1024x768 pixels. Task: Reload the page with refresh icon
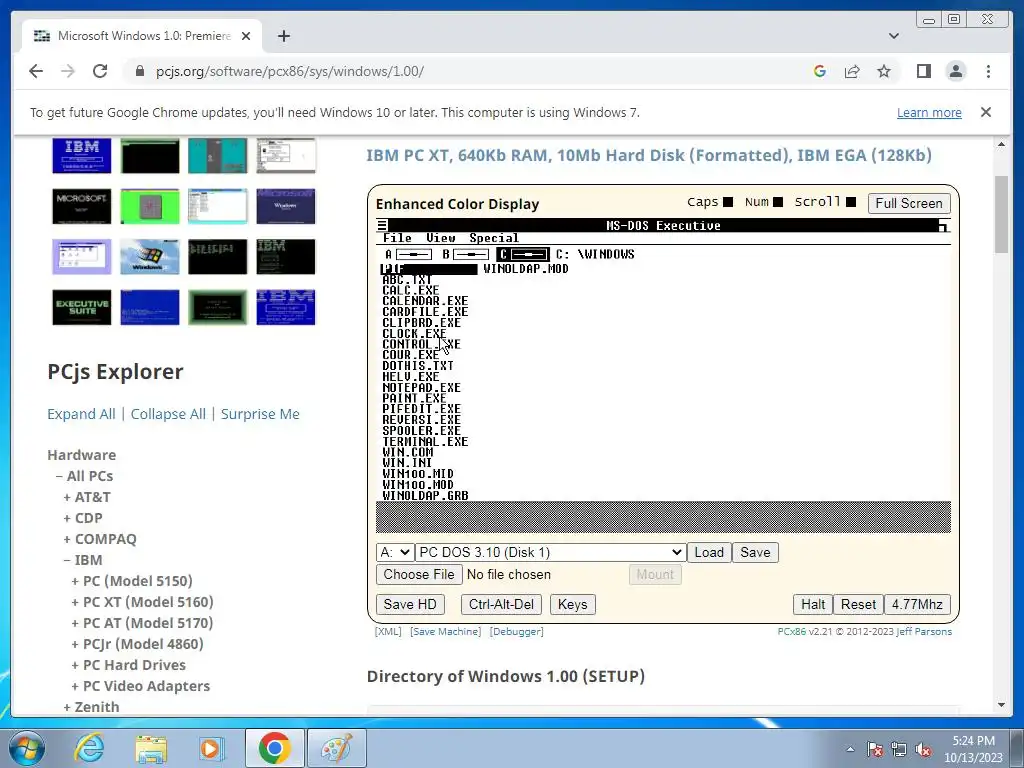(100, 71)
